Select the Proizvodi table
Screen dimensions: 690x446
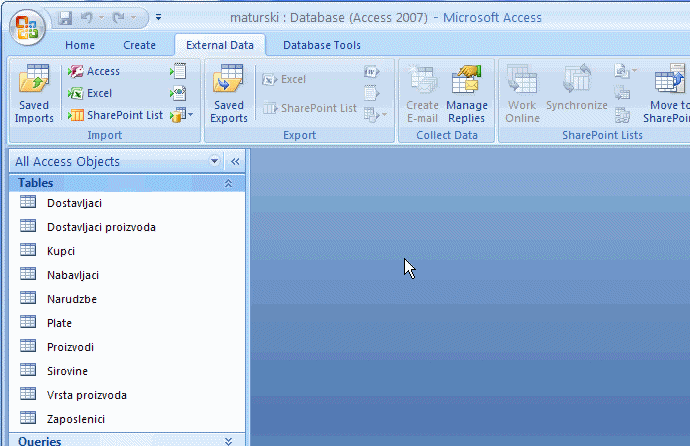127,347
